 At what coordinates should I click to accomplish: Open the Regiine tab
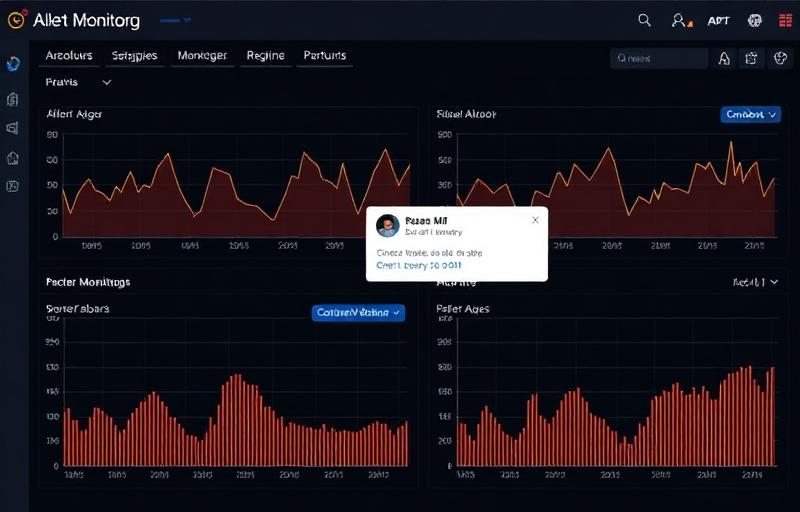(x=265, y=56)
